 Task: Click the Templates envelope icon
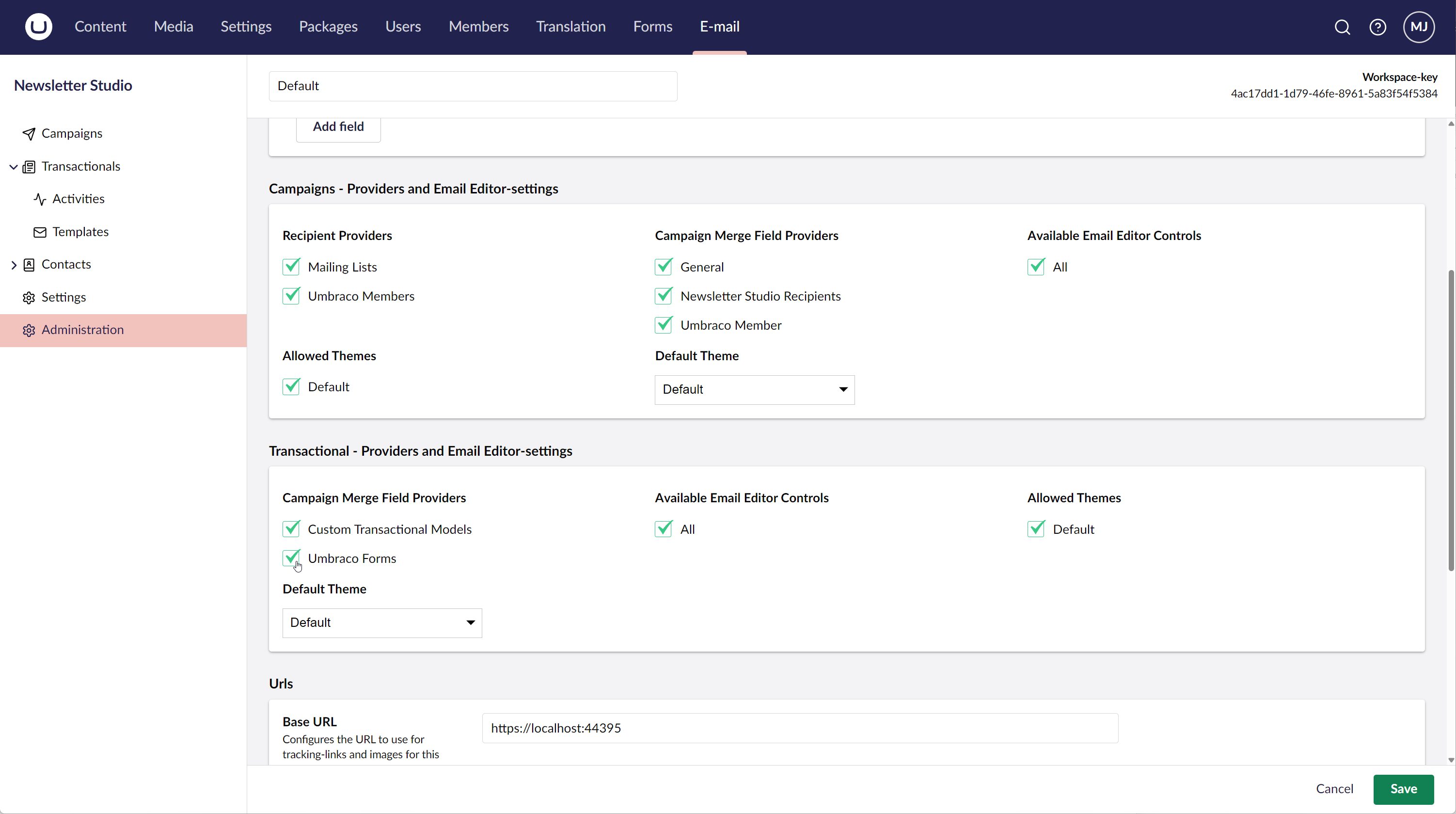pyautogui.click(x=40, y=232)
